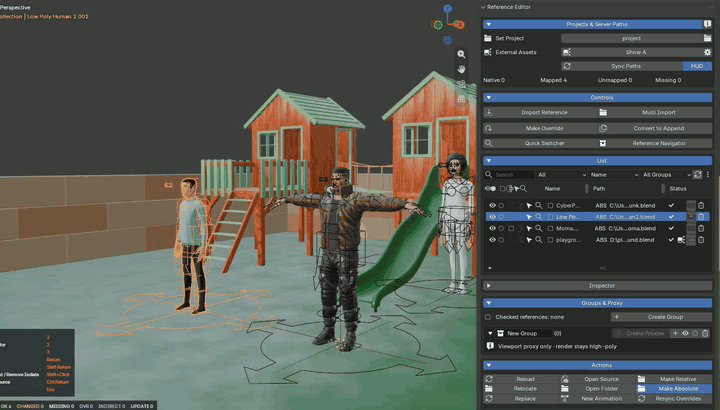This screenshot has width=720, height=410.
Task: Click the Resync Overrides button
Action: pyautogui.click(x=674, y=399)
